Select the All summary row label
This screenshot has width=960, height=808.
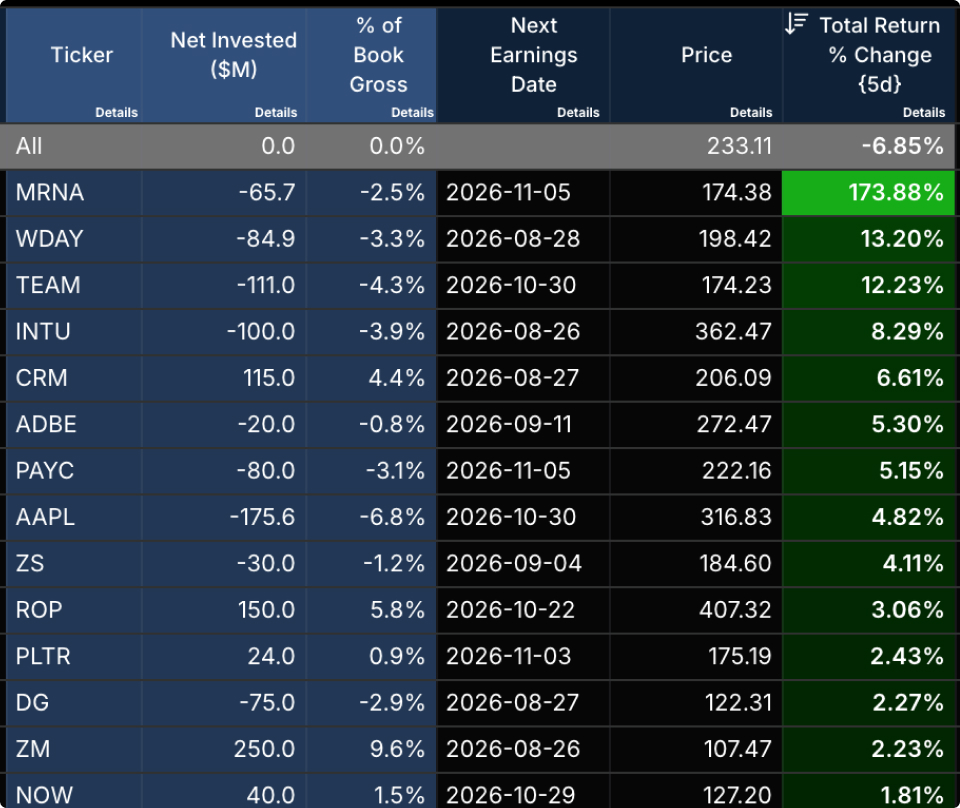coord(29,146)
